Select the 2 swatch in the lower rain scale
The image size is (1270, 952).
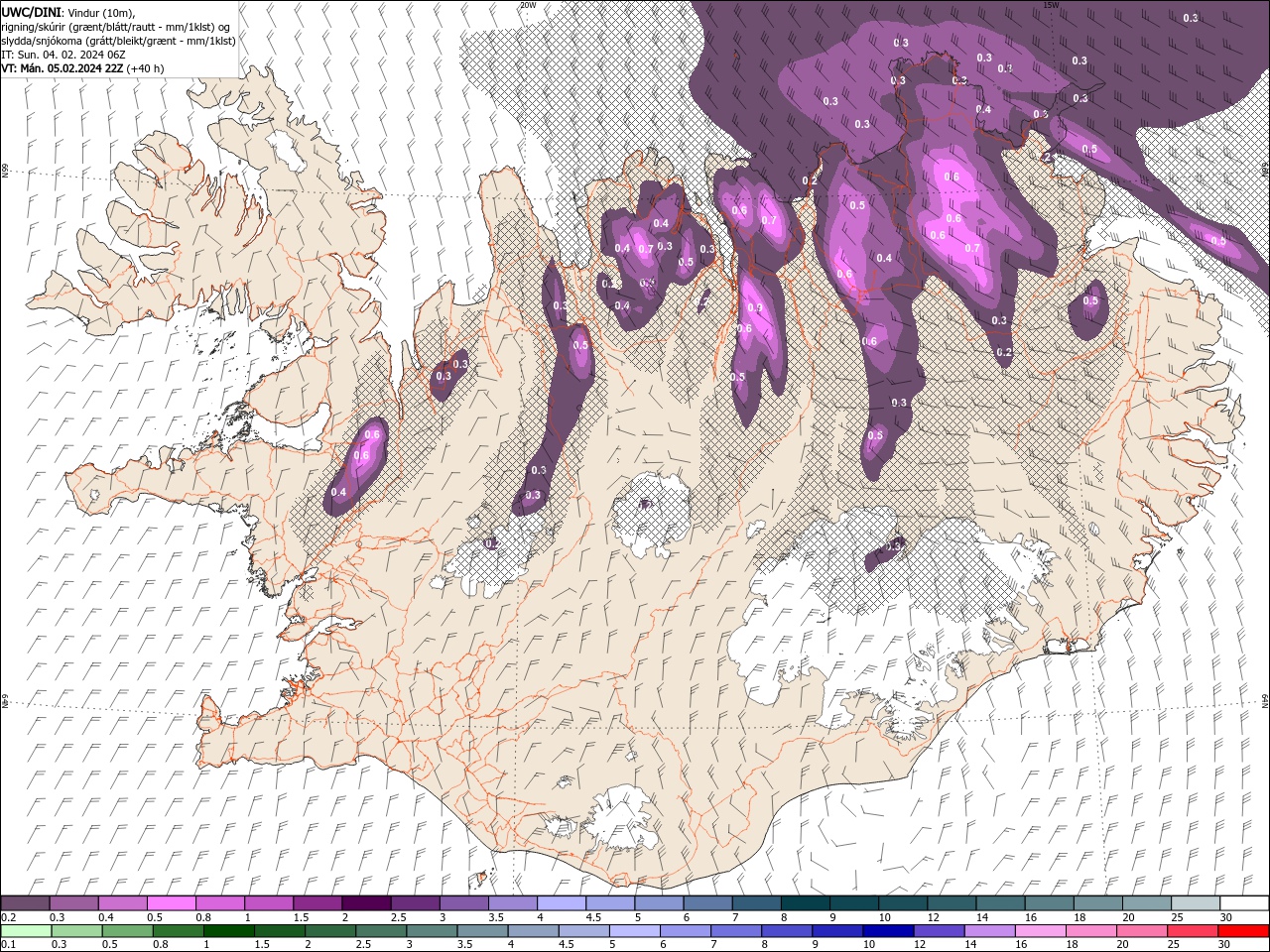tap(330, 931)
